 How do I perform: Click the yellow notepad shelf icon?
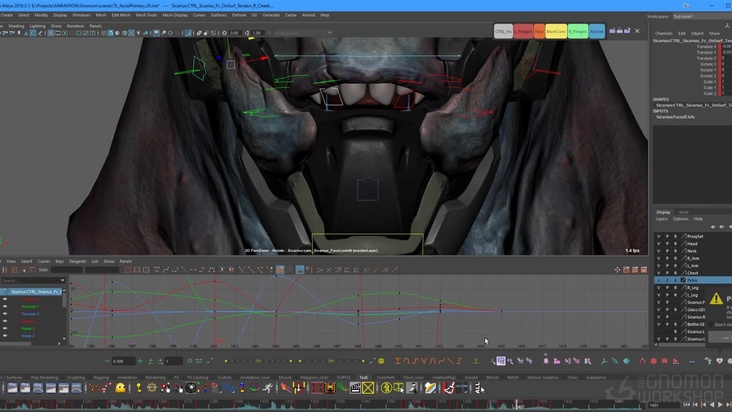pos(430,388)
